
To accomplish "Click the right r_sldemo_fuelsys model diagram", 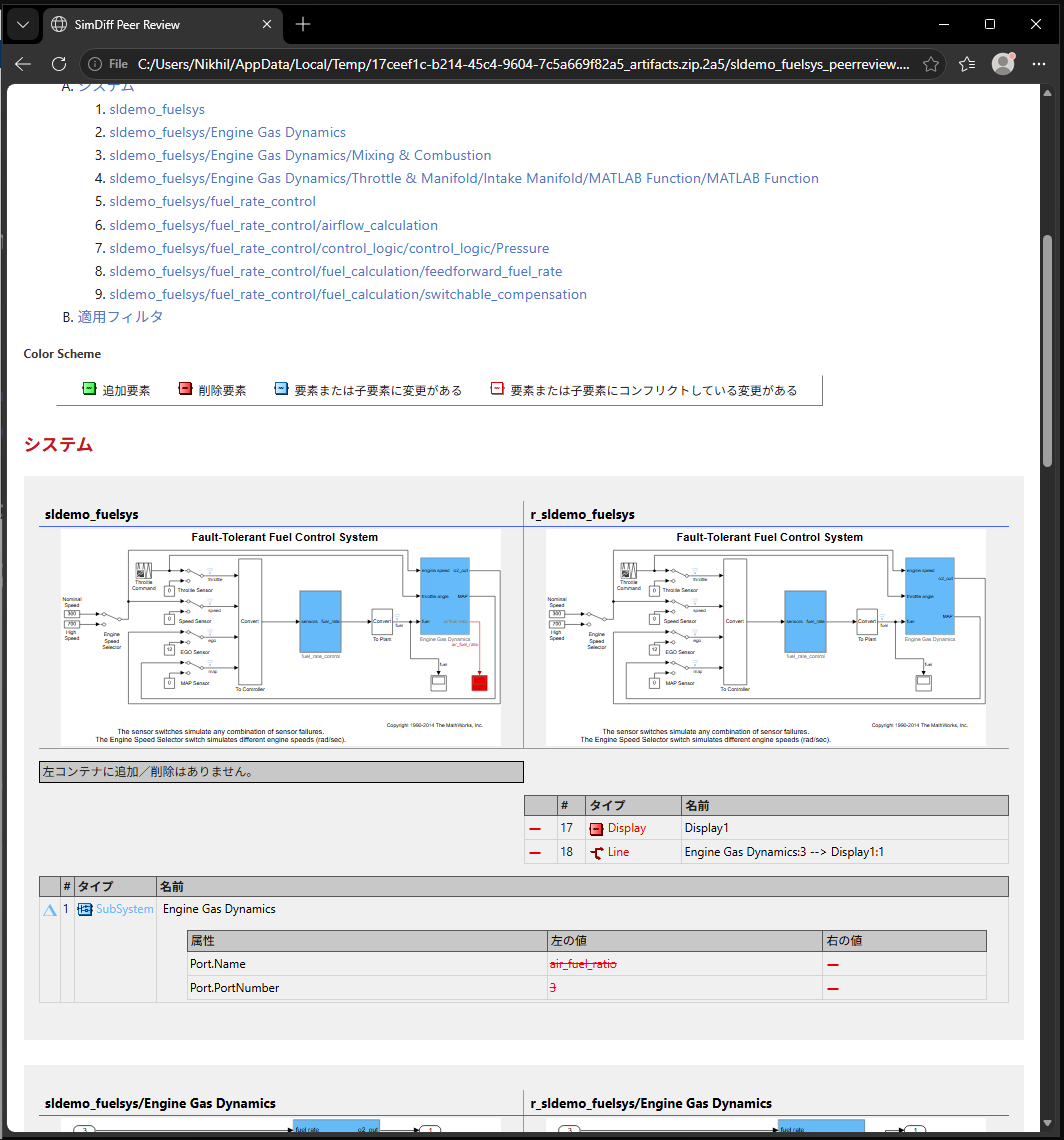I will pos(766,637).
